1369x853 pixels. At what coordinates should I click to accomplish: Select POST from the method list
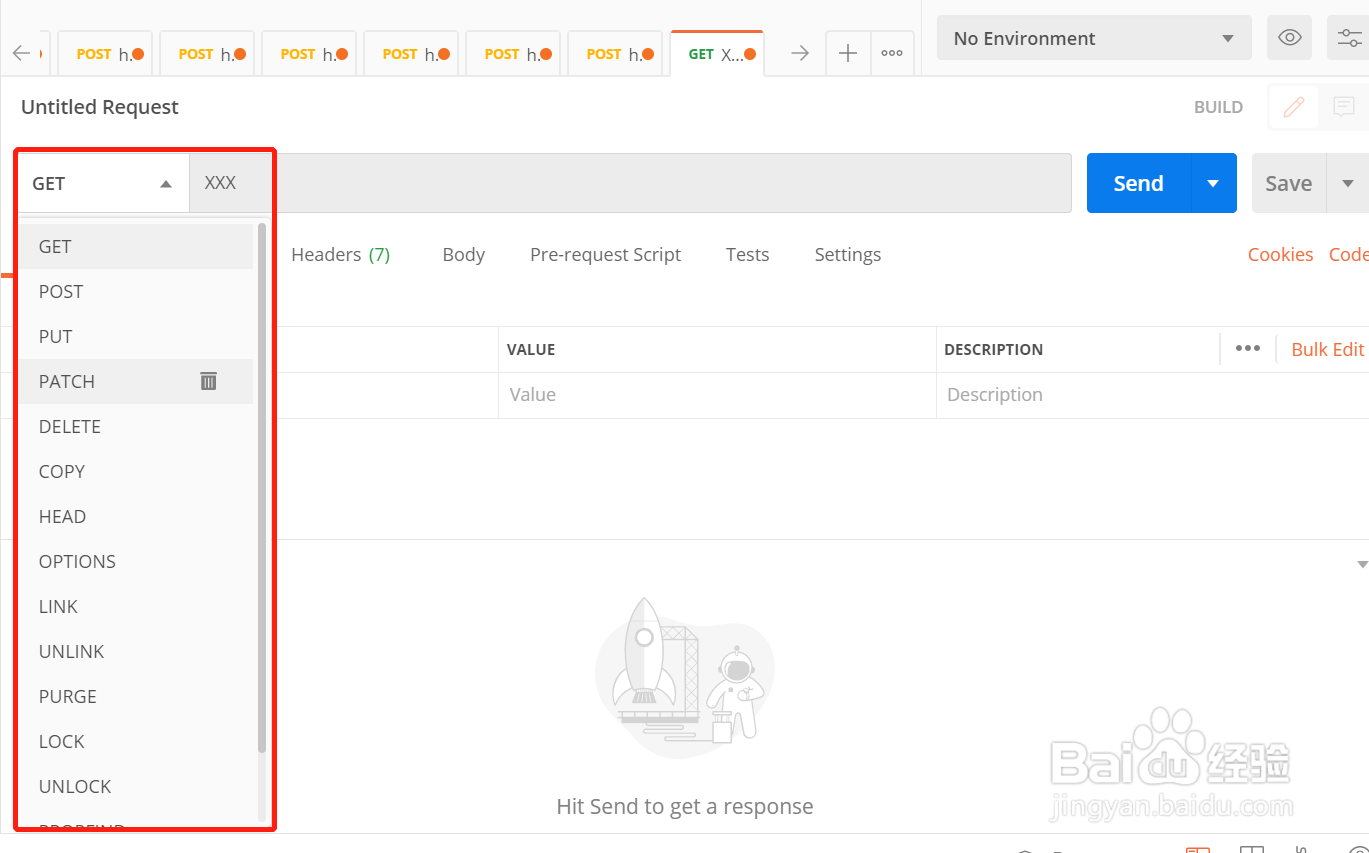tap(61, 292)
